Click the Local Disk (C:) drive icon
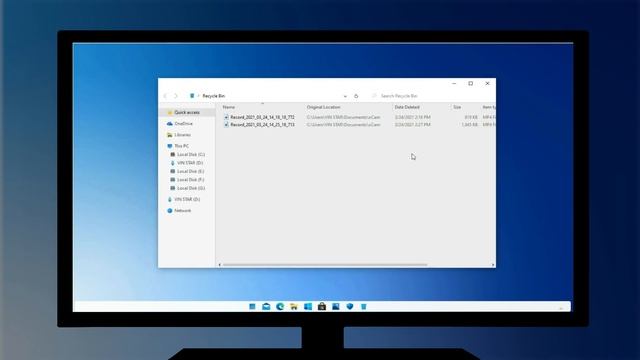Image resolution: width=640 pixels, height=360 pixels. tap(173, 155)
